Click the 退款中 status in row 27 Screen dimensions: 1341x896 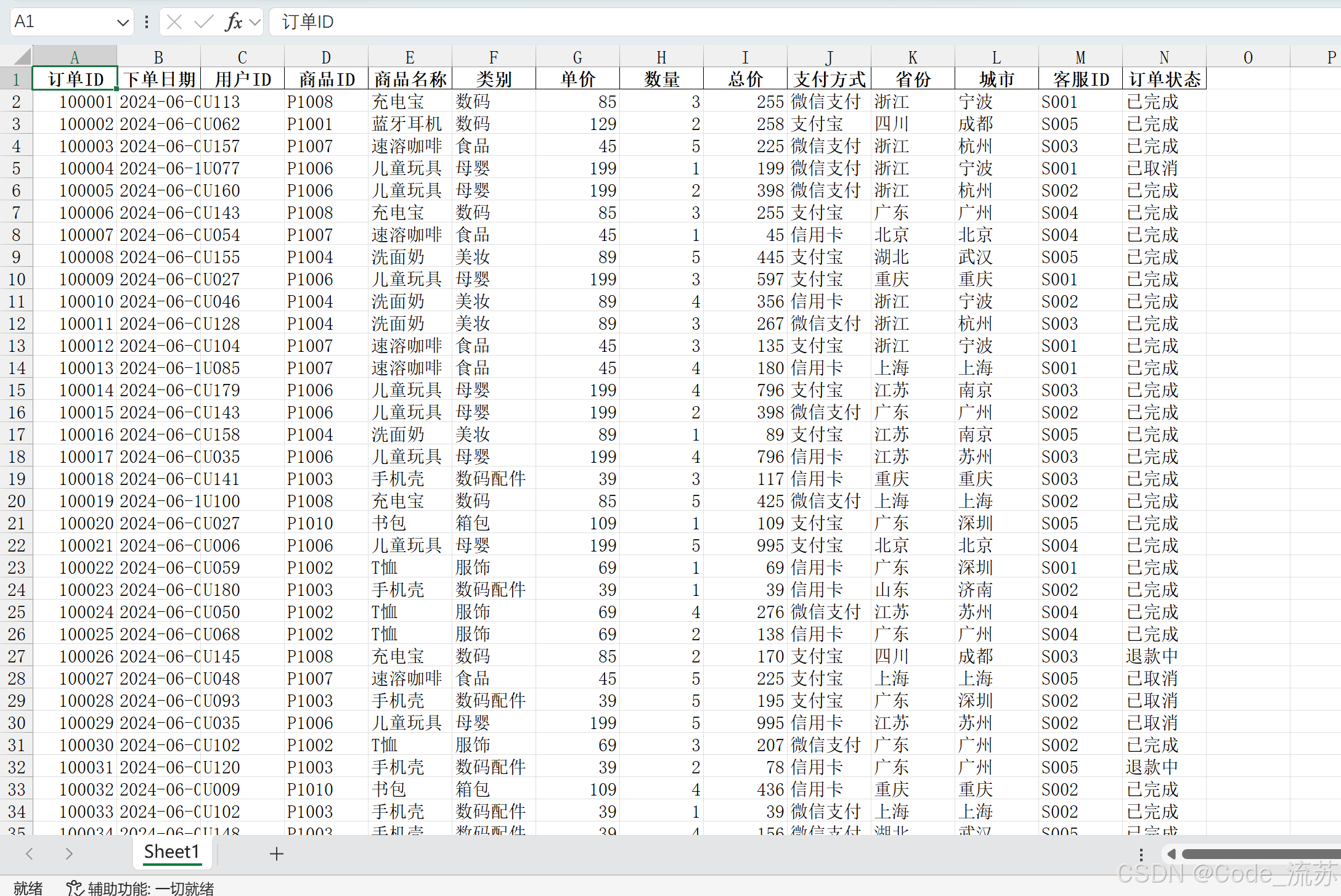pyautogui.click(x=1164, y=656)
